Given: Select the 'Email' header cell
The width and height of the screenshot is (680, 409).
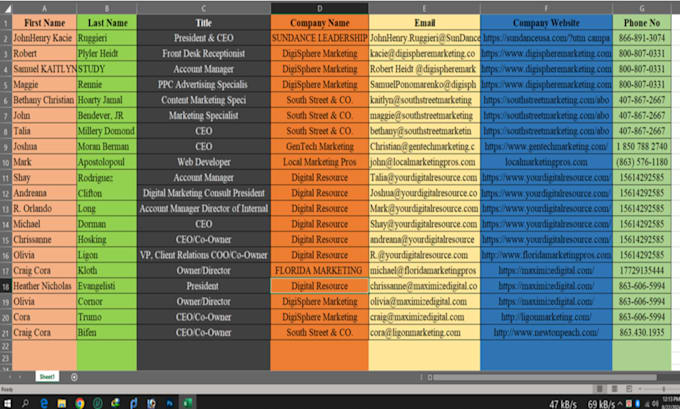Looking at the screenshot, I should 425,23.
